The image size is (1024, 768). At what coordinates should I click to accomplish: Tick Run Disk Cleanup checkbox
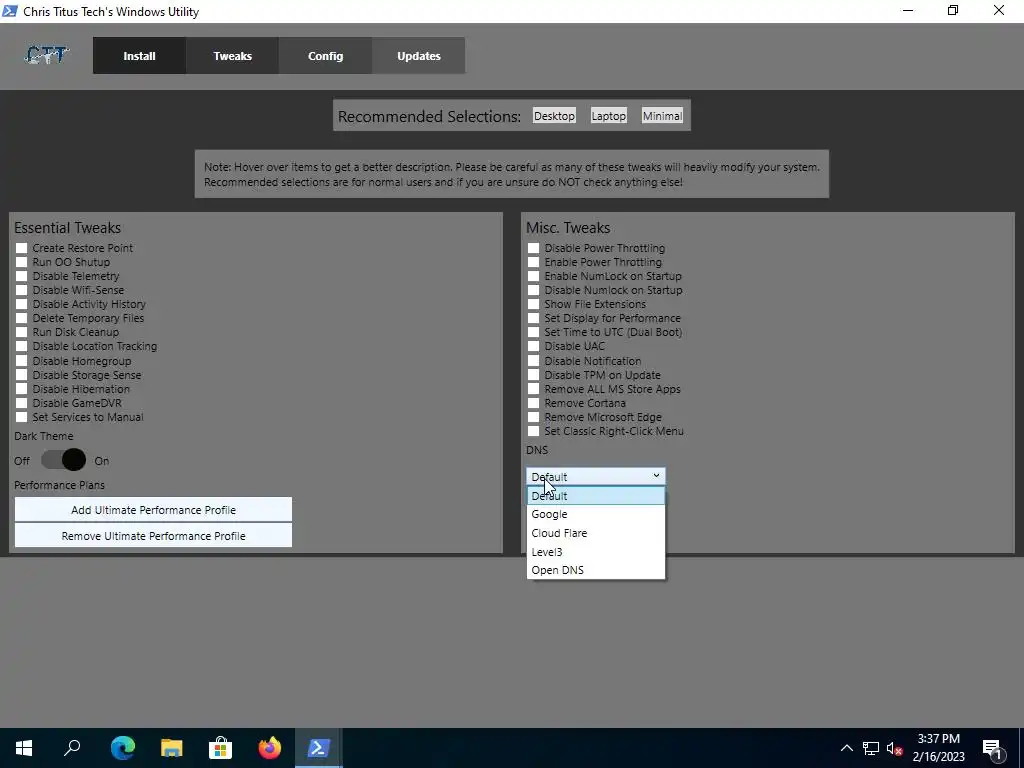pos(22,332)
